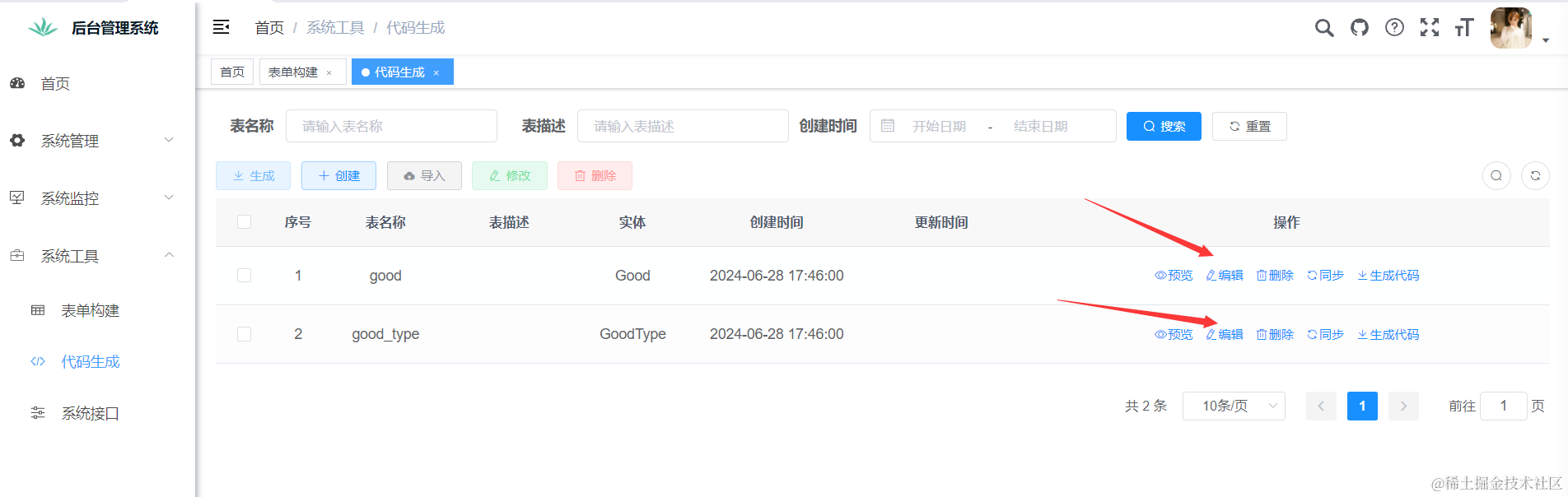Open the 10条/页 page size dropdown

[x=1233, y=406]
